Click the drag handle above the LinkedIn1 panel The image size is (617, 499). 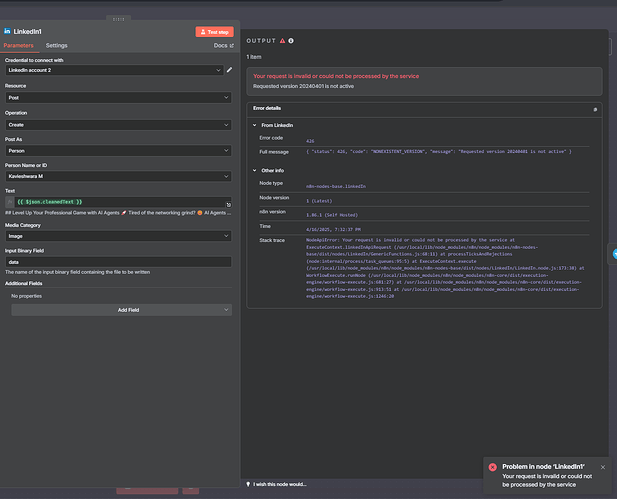(x=118, y=19)
